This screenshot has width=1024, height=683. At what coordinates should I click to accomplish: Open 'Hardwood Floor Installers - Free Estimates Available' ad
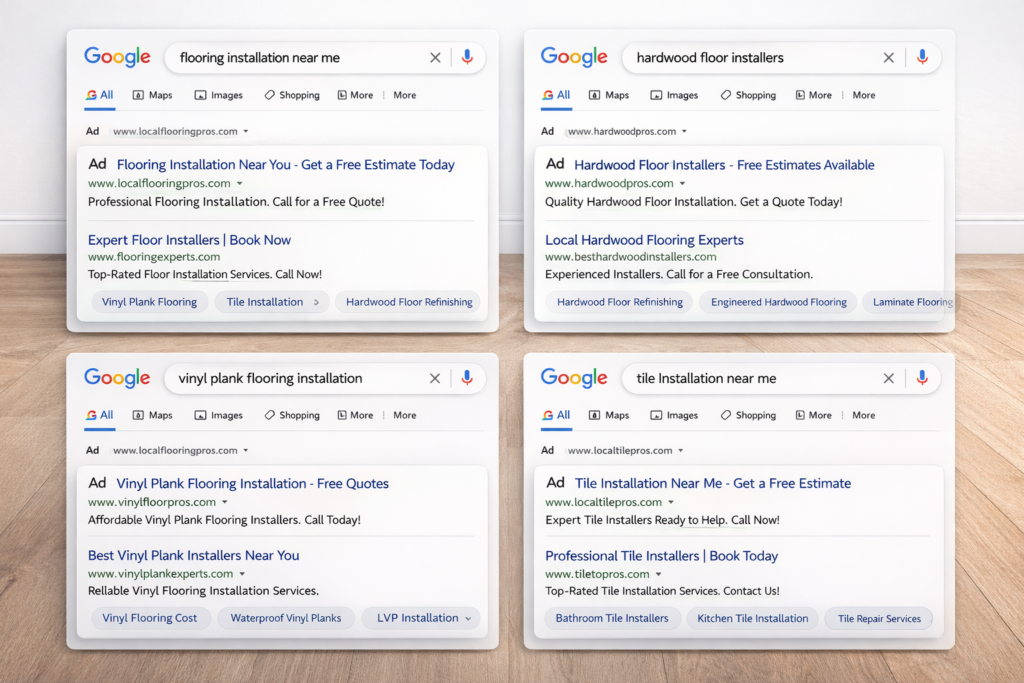[724, 165]
